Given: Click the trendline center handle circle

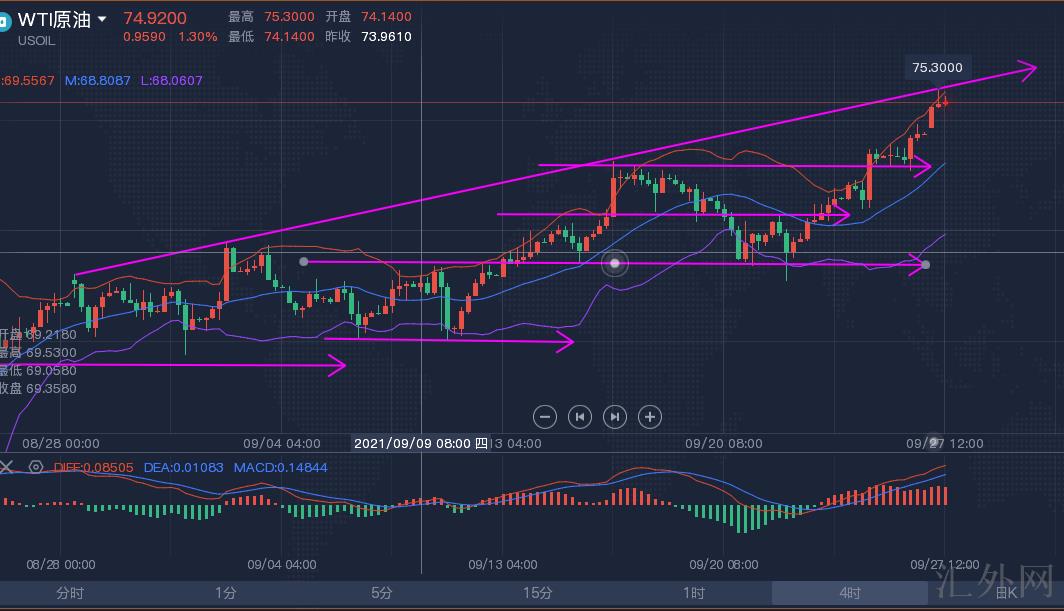Looking at the screenshot, I should click(615, 264).
